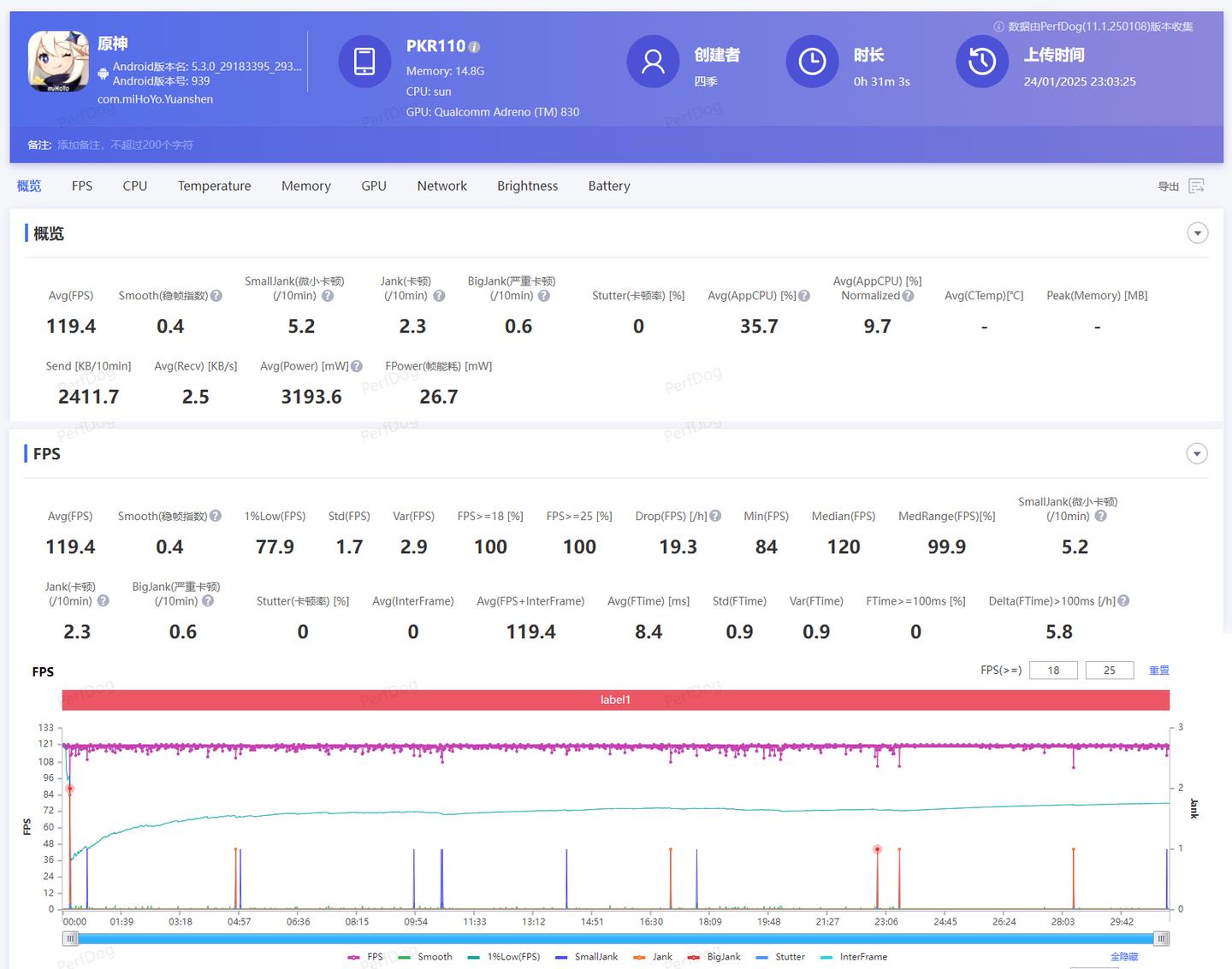This screenshot has width=1232, height=969.
Task: Collapse the 概览 overview section
Action: 1198,233
